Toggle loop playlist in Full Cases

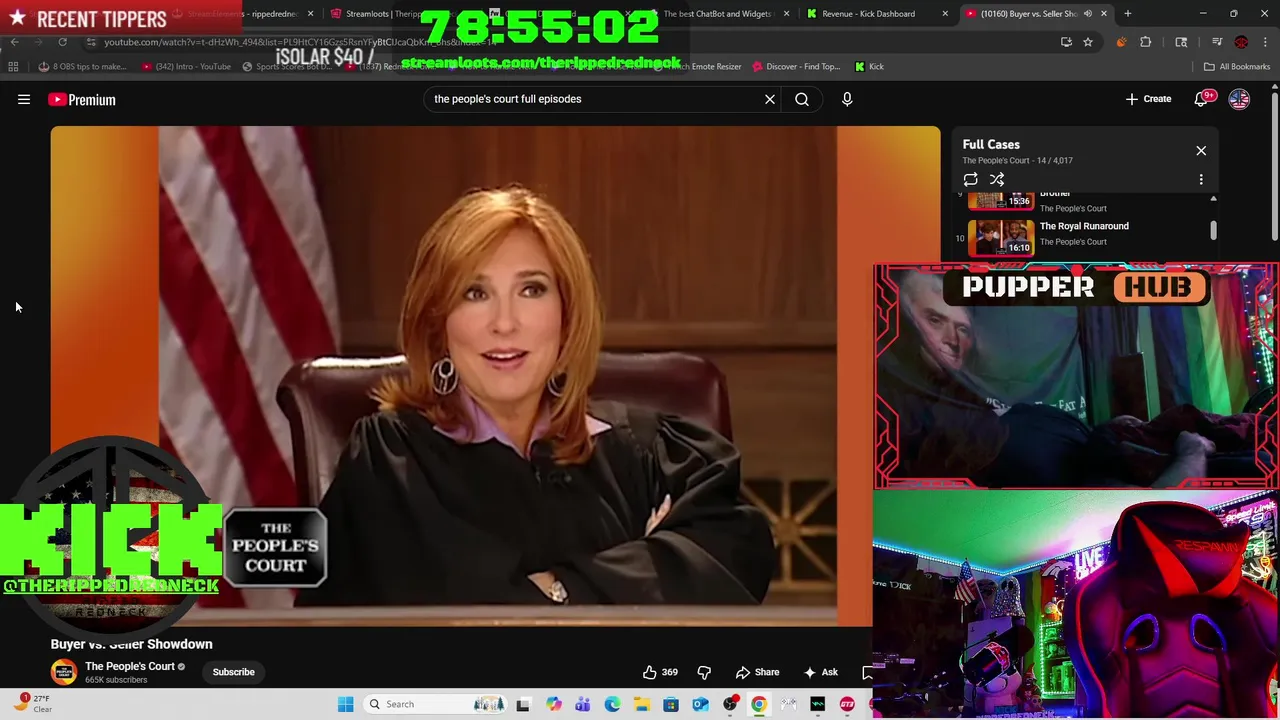970,179
